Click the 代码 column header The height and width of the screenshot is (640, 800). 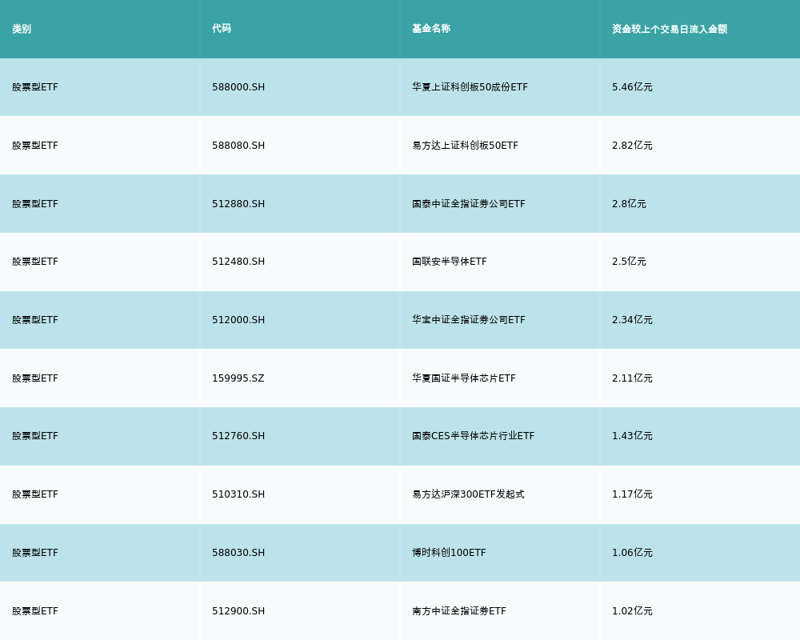tap(221, 29)
